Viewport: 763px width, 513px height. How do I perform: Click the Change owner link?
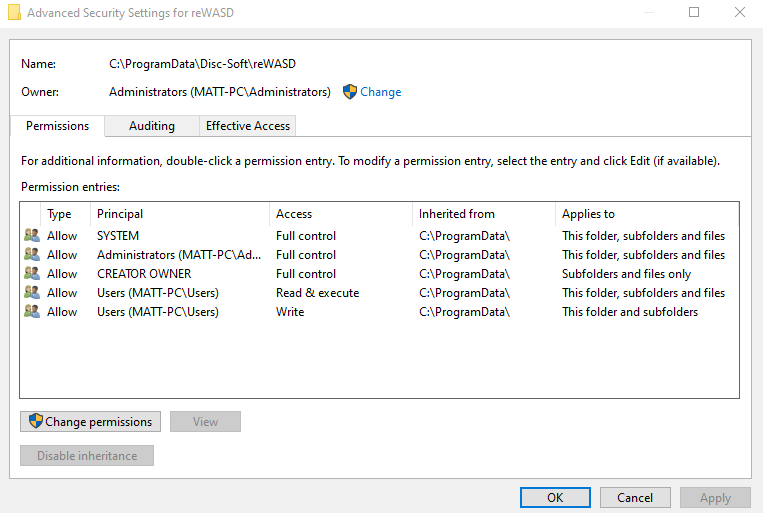tap(380, 92)
